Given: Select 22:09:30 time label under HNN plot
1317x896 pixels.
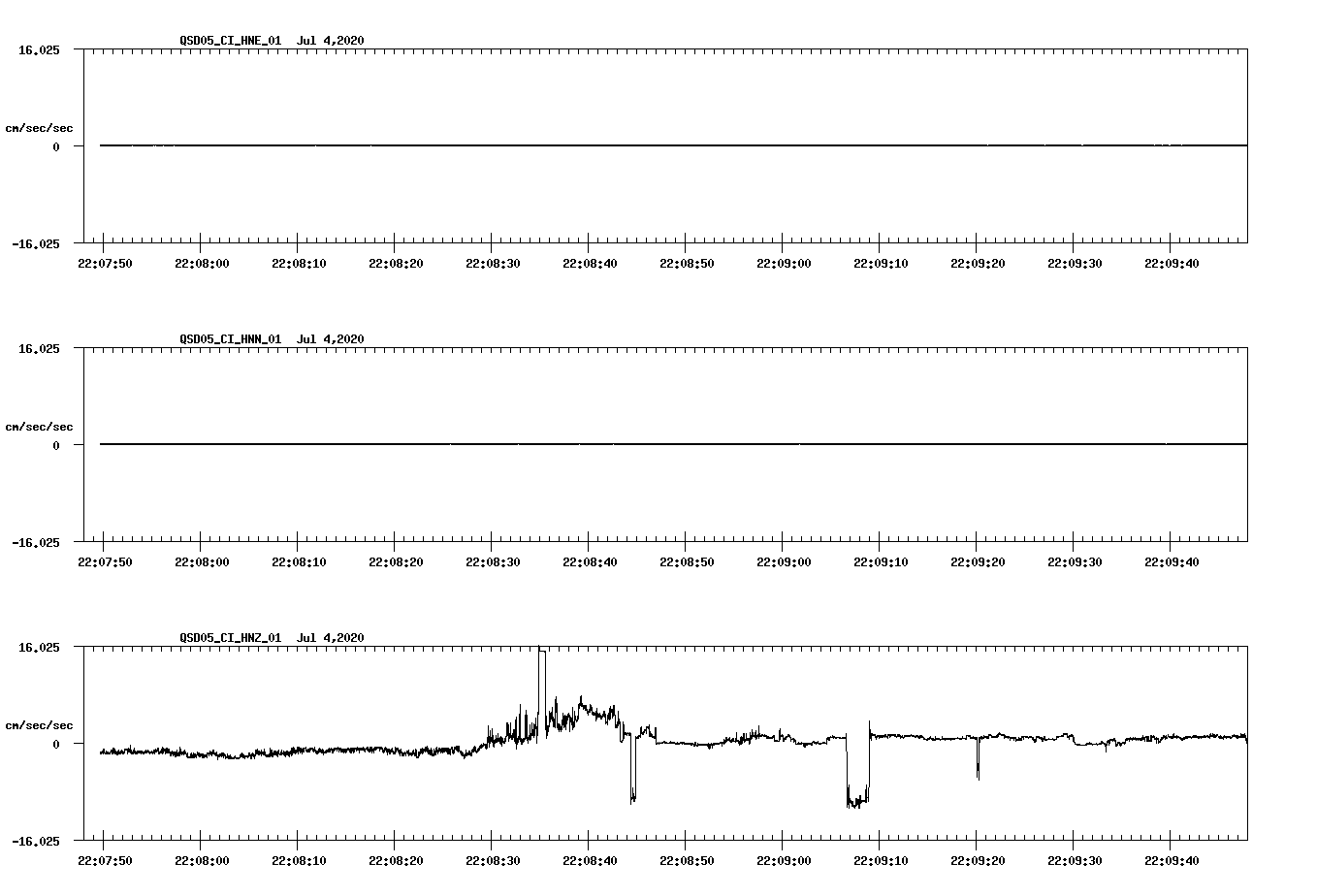Looking at the screenshot, I should [x=1075, y=561].
